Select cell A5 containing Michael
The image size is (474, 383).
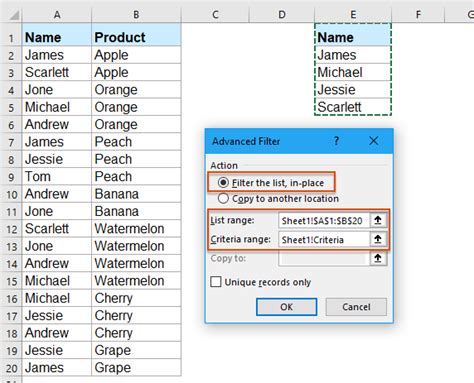click(x=57, y=107)
